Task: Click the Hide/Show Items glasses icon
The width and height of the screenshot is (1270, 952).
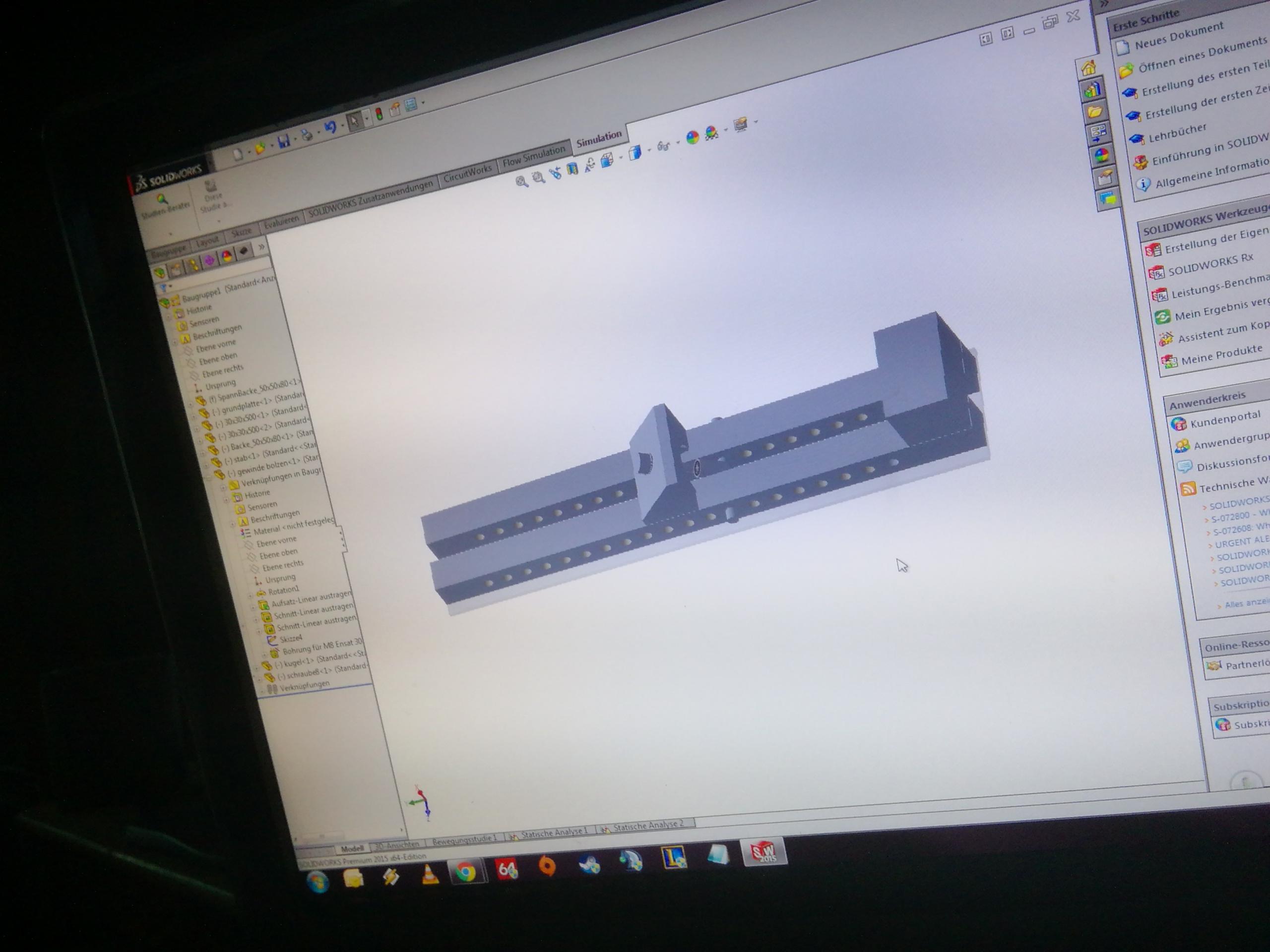Action: click(663, 146)
